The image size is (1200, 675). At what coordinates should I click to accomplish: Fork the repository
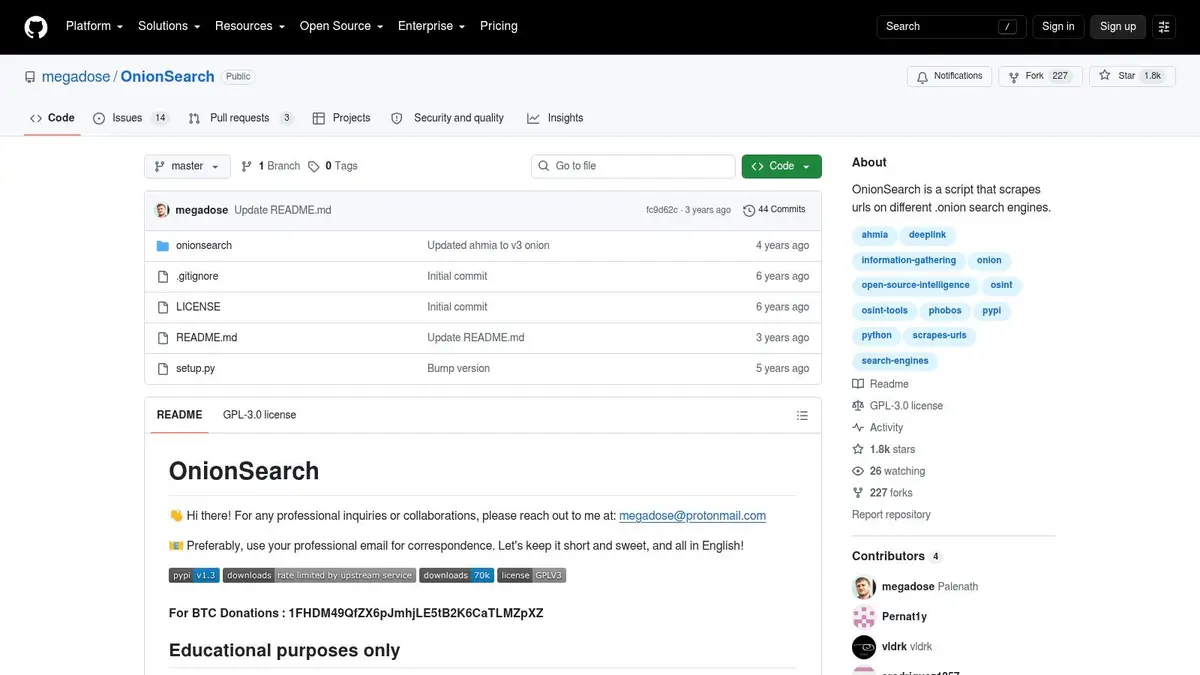1040,76
